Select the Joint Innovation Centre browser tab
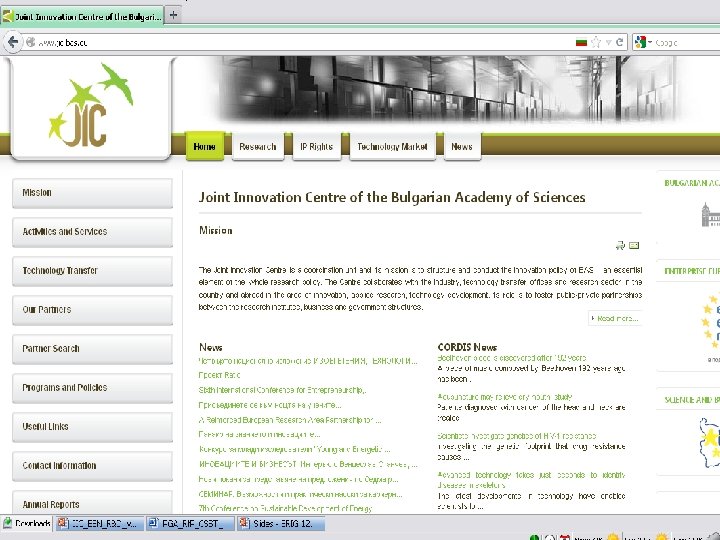 [82, 17]
